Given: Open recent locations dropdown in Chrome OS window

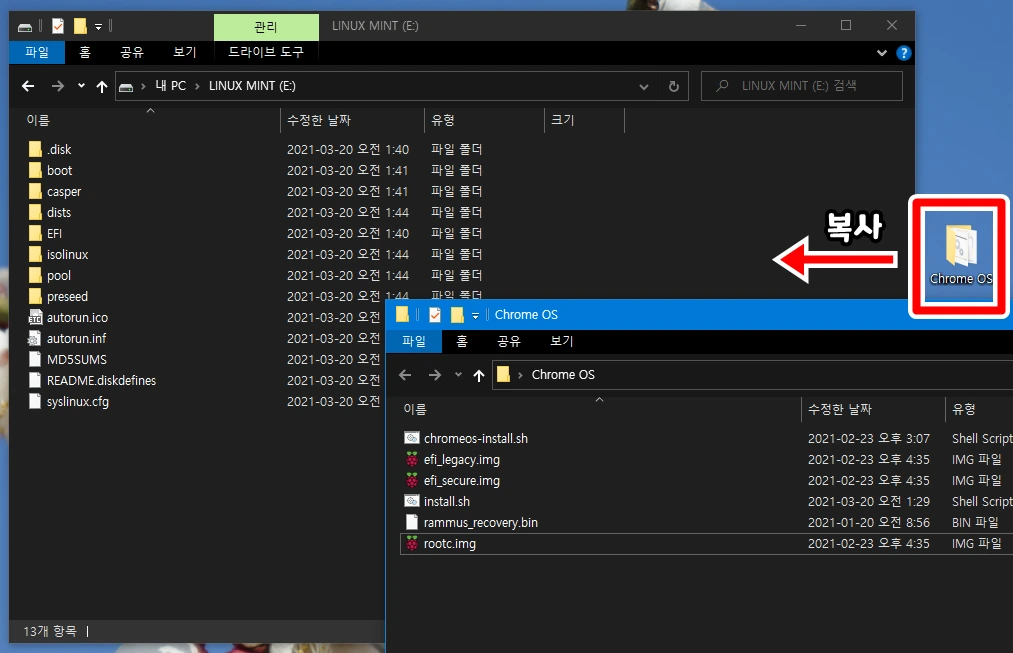Looking at the screenshot, I should [x=458, y=375].
